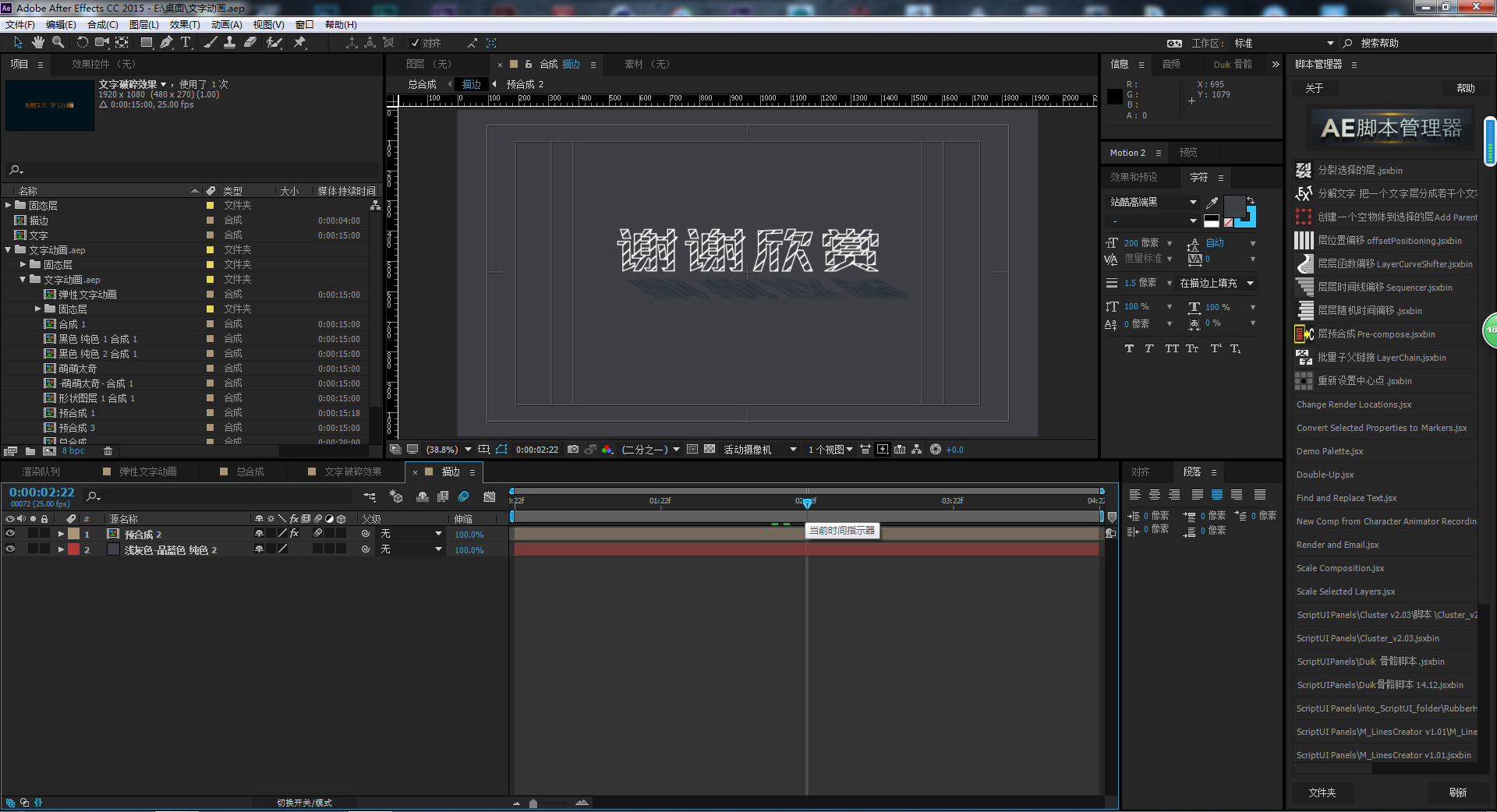Toggle the 对齐 snapping checkbox
Screen dimensions: 1497x812
[416, 44]
